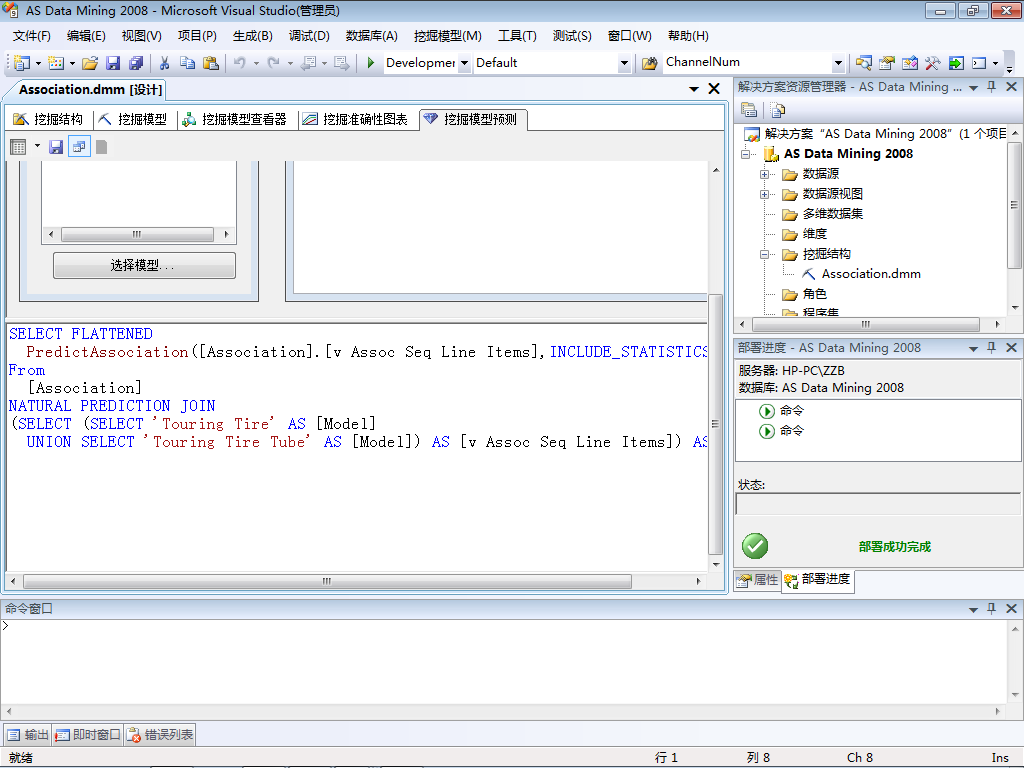
Task: Open the Development configuration dropdown
Action: [464, 63]
